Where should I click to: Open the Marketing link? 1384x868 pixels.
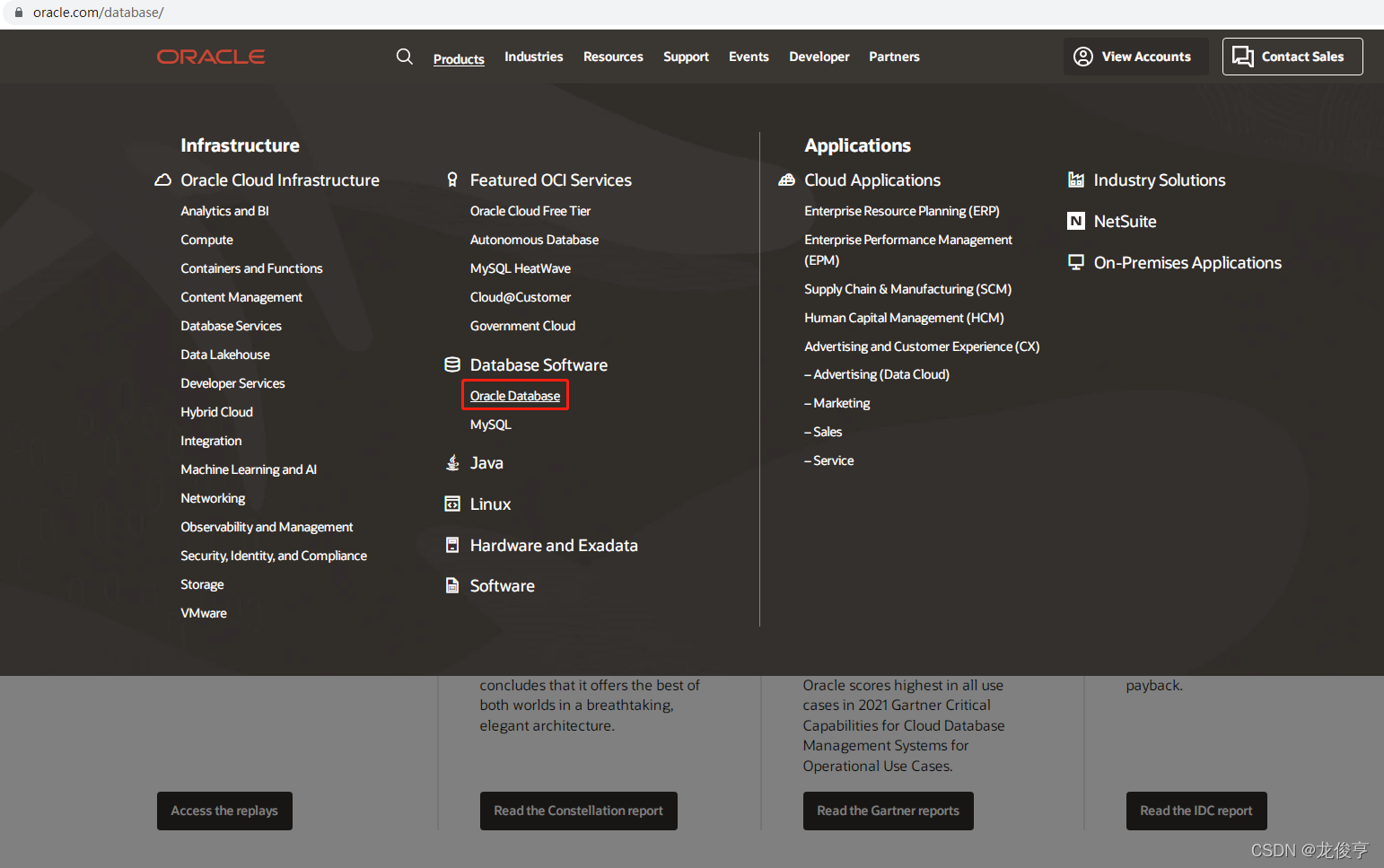(837, 403)
